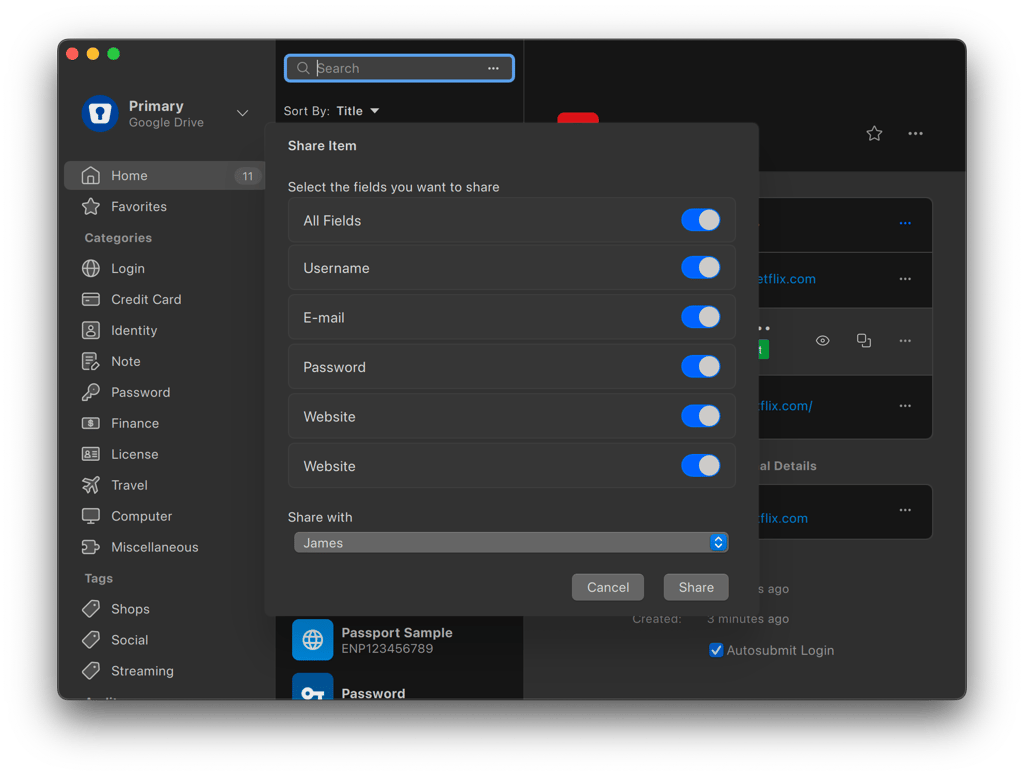Click the Computer monitor icon
1024x776 pixels.
91,516
